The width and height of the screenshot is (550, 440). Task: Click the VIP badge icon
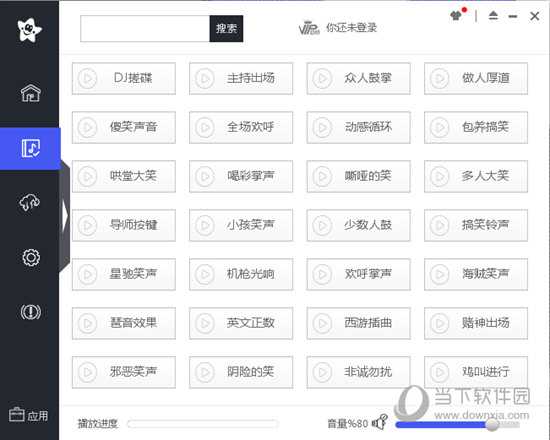[309, 28]
